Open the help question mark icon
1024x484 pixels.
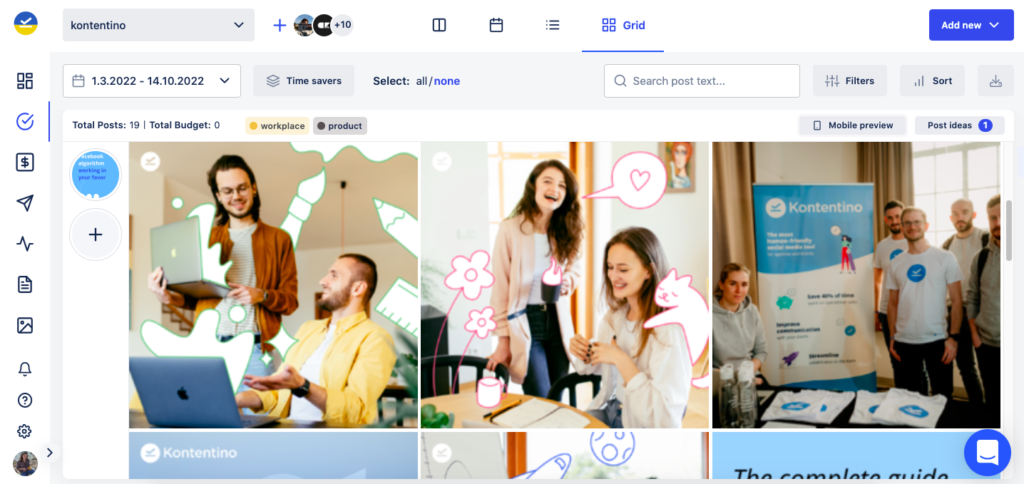pyautogui.click(x=25, y=400)
